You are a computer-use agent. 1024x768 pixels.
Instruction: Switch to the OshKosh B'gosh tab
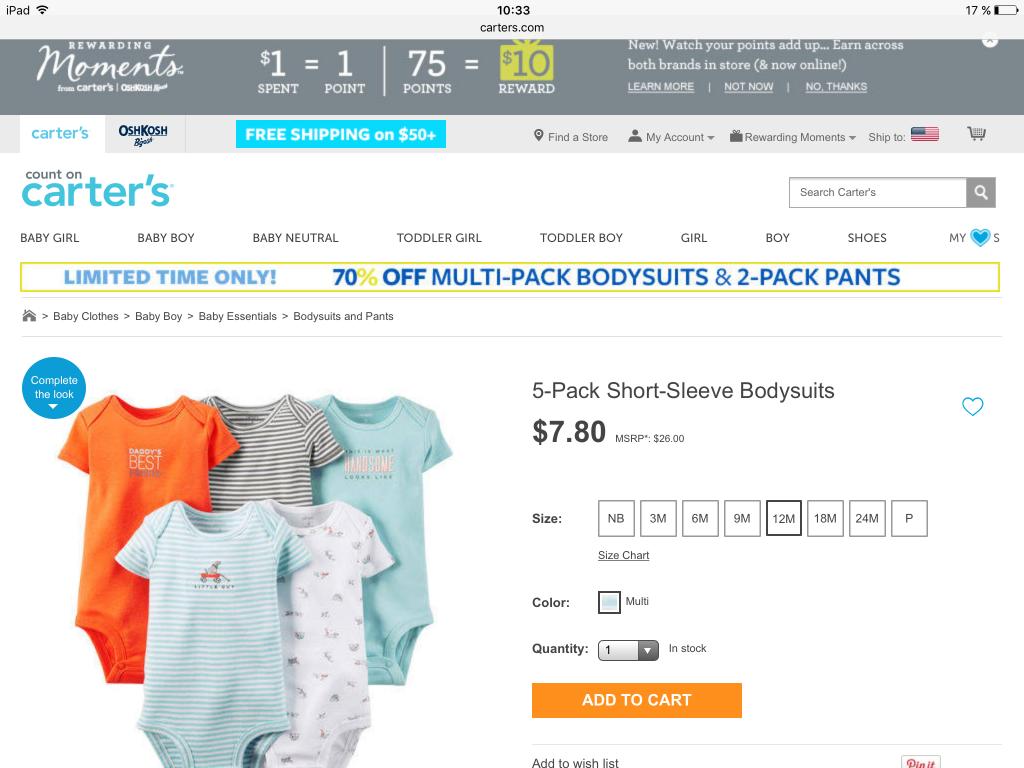point(143,135)
